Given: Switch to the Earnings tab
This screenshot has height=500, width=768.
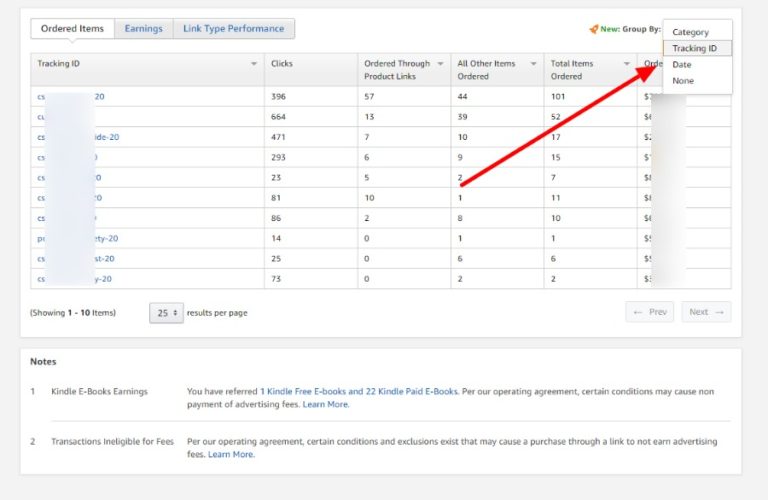Looking at the screenshot, I should tap(144, 28).
